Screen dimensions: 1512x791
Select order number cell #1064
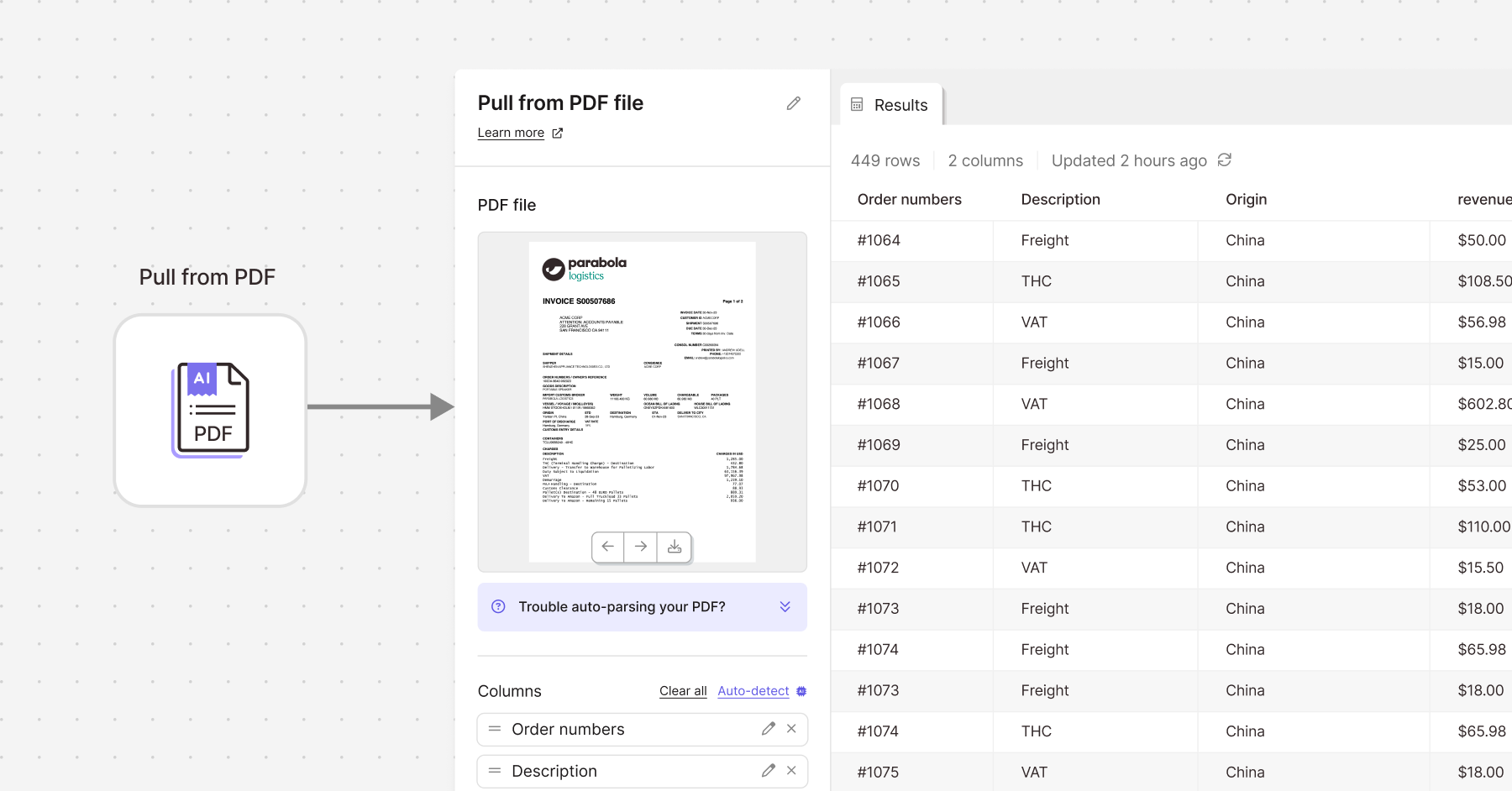(912, 241)
